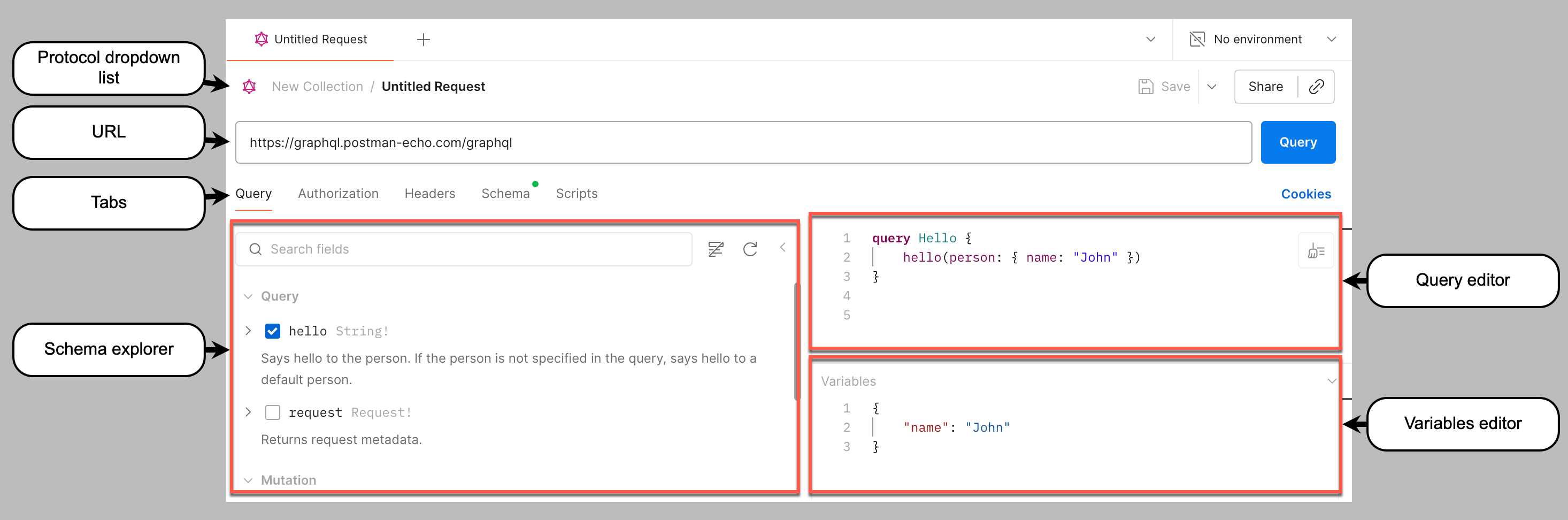The image size is (1568, 520).
Task: Click the plus icon to open new tab
Action: [x=423, y=40]
